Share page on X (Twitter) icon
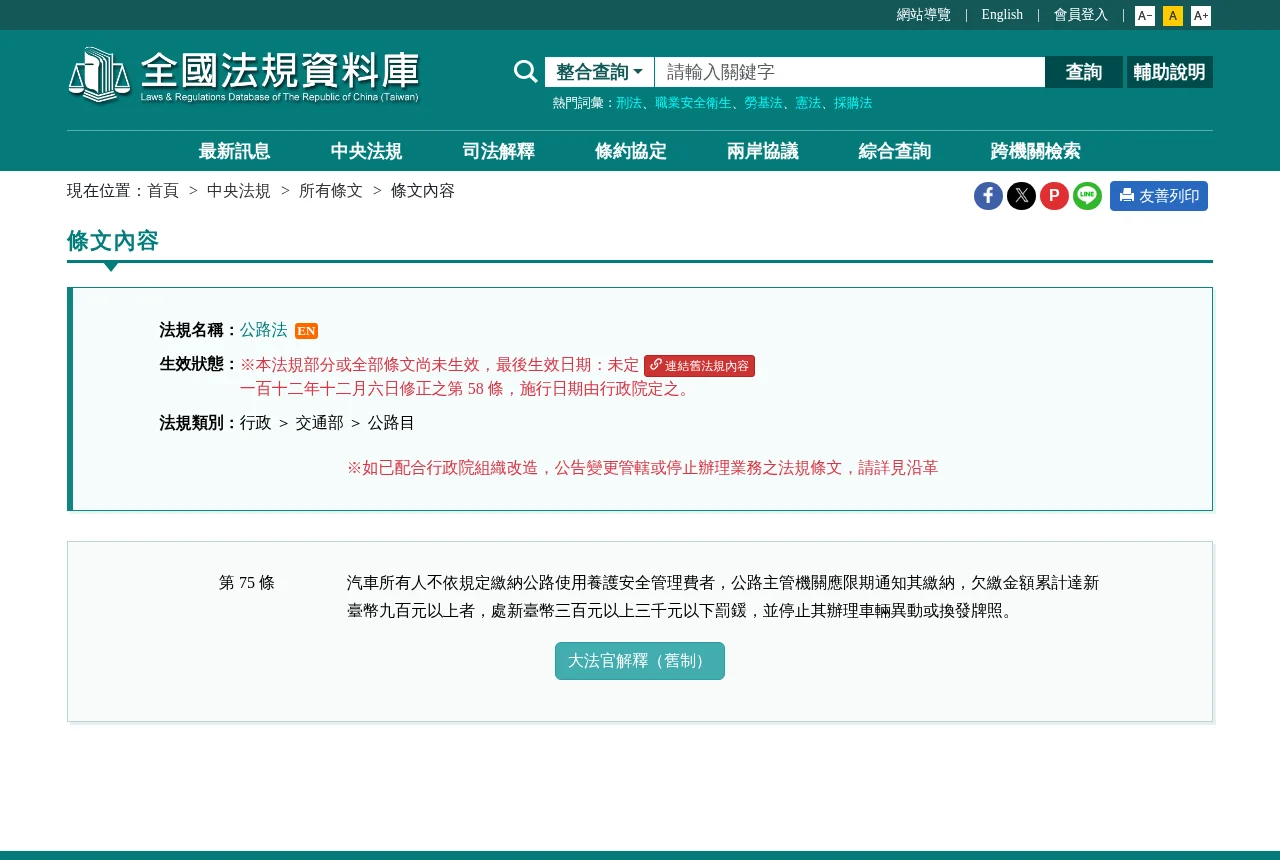This screenshot has width=1280, height=860. click(x=1021, y=196)
